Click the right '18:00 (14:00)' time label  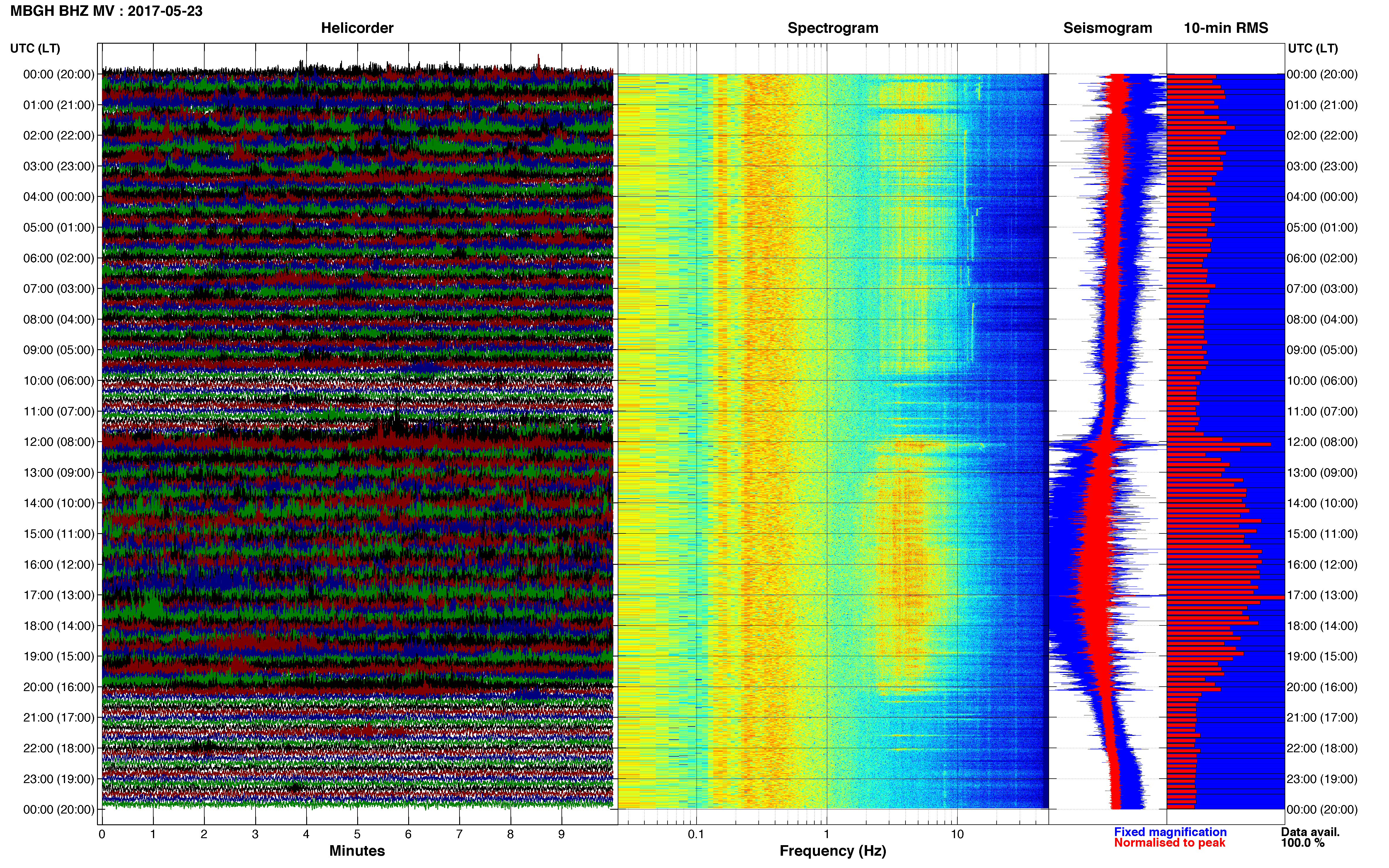click(1322, 626)
